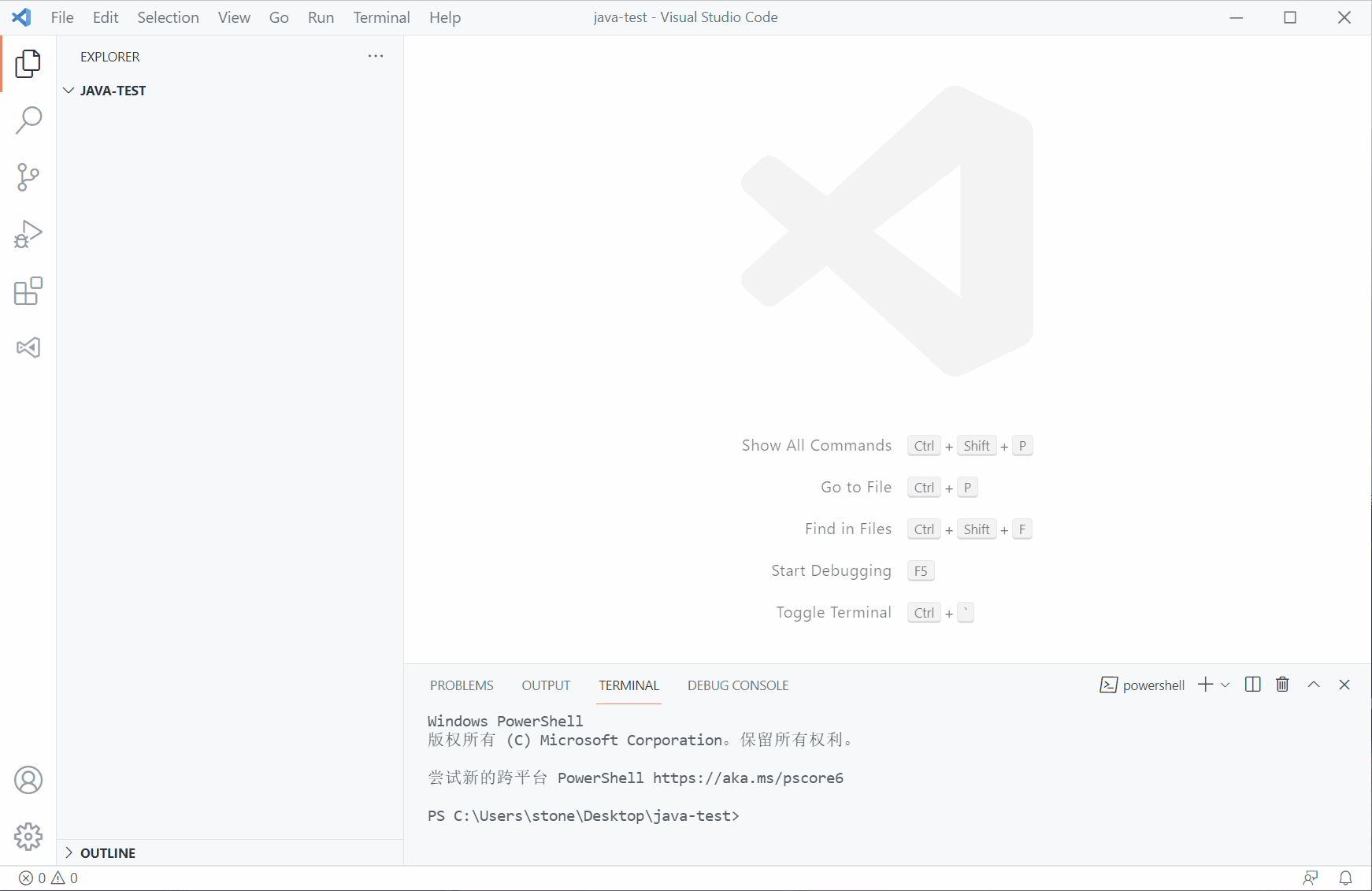Open the Terminal menu
The width and height of the screenshot is (1372, 891).
click(x=381, y=17)
